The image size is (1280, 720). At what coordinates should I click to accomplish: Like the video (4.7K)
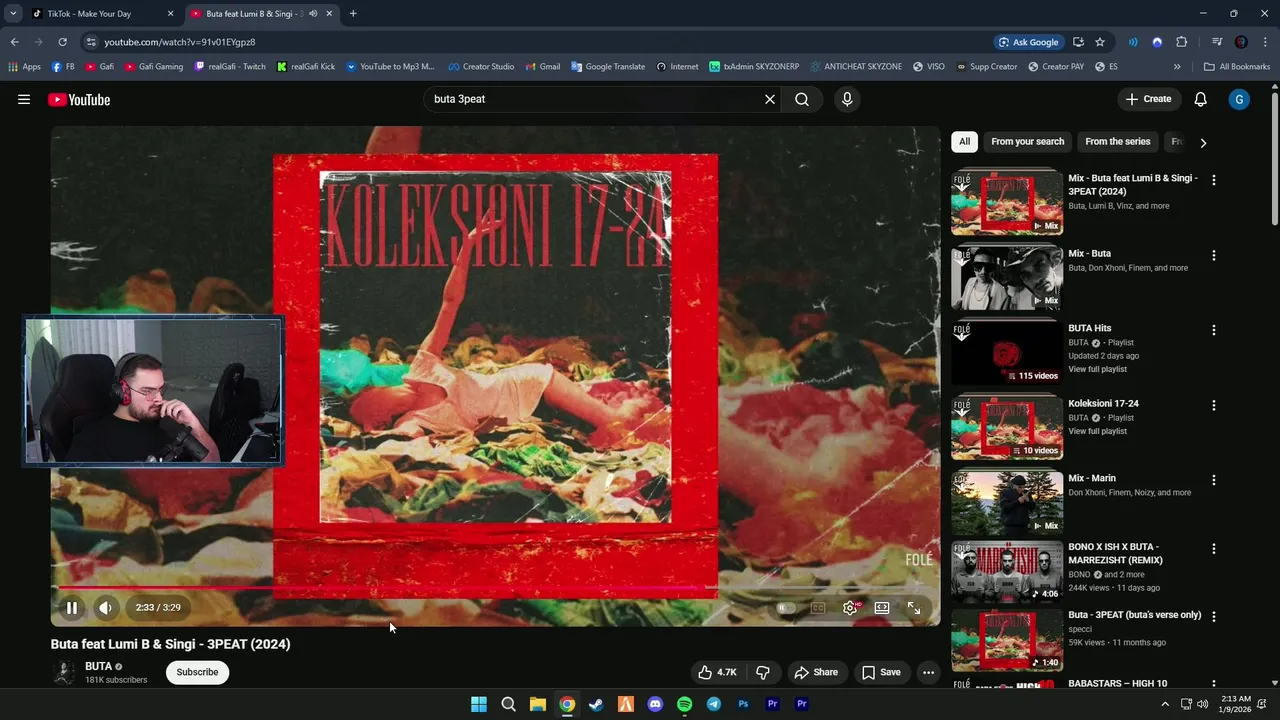pyautogui.click(x=717, y=672)
